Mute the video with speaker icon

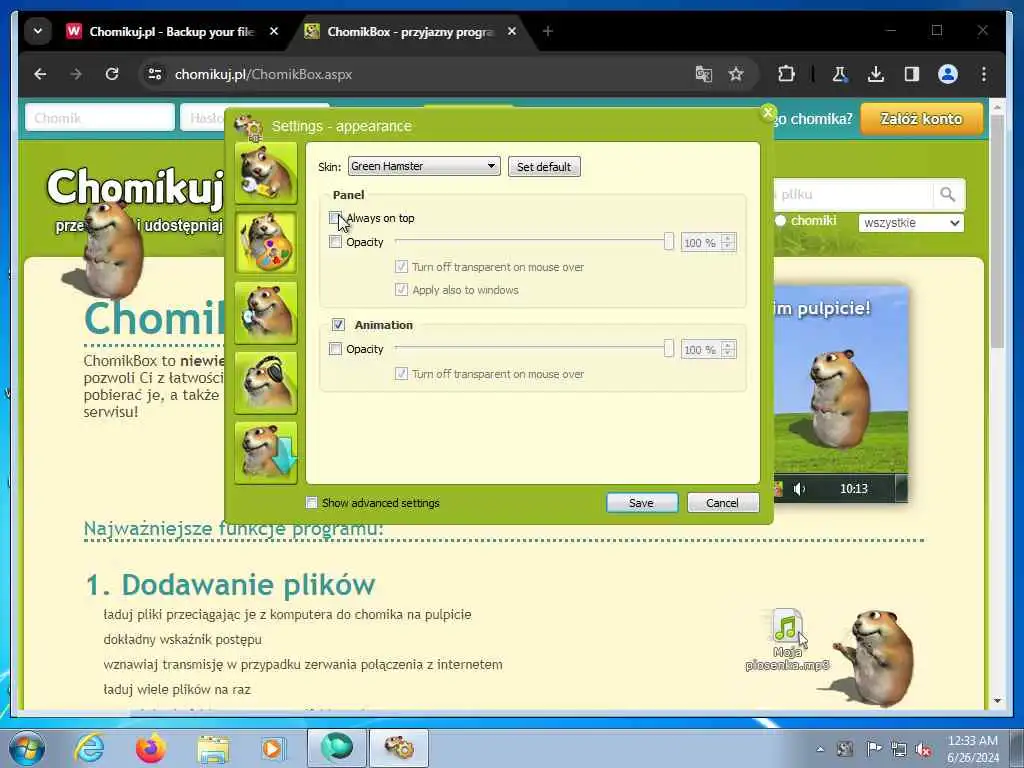(x=799, y=488)
